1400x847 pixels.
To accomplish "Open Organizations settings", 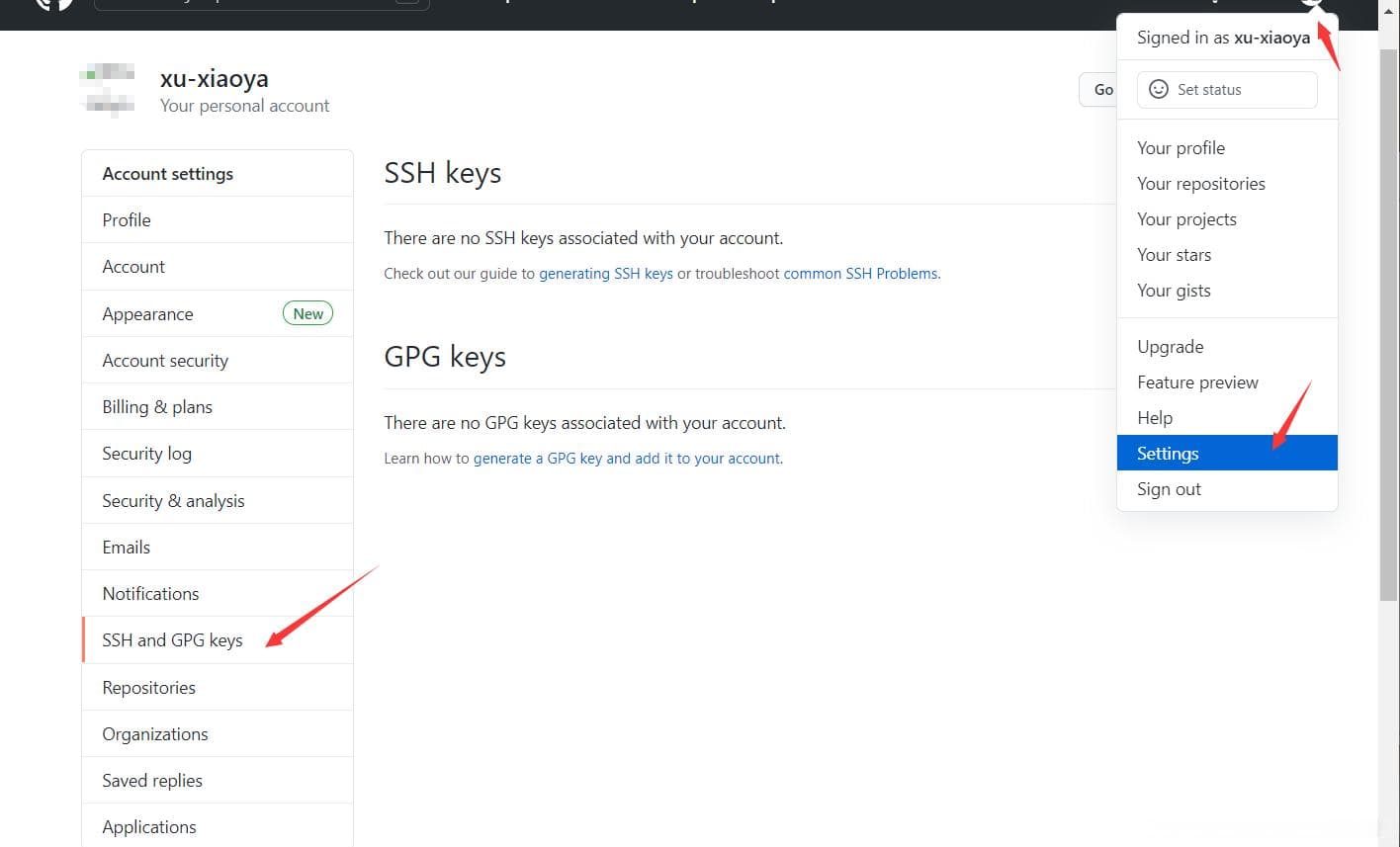I will point(218,734).
